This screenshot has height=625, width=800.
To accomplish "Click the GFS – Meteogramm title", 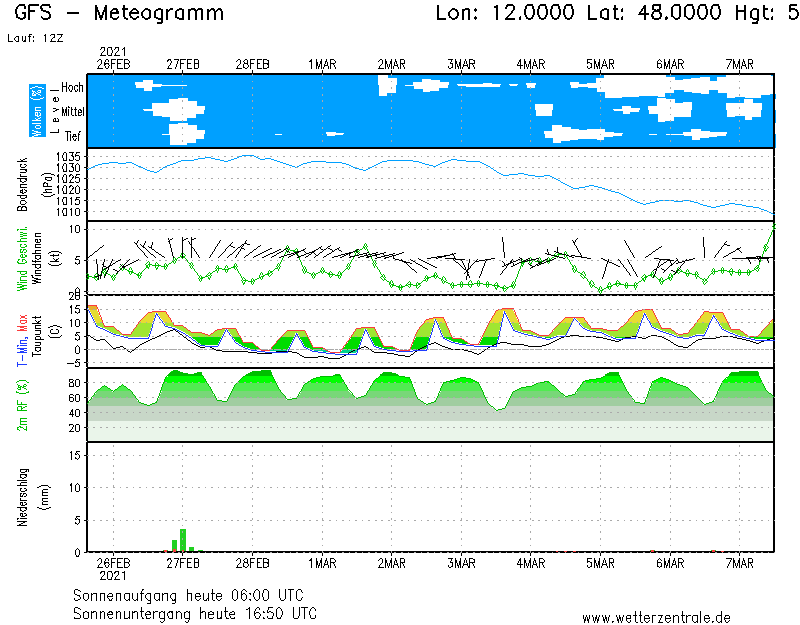I will point(119,14).
